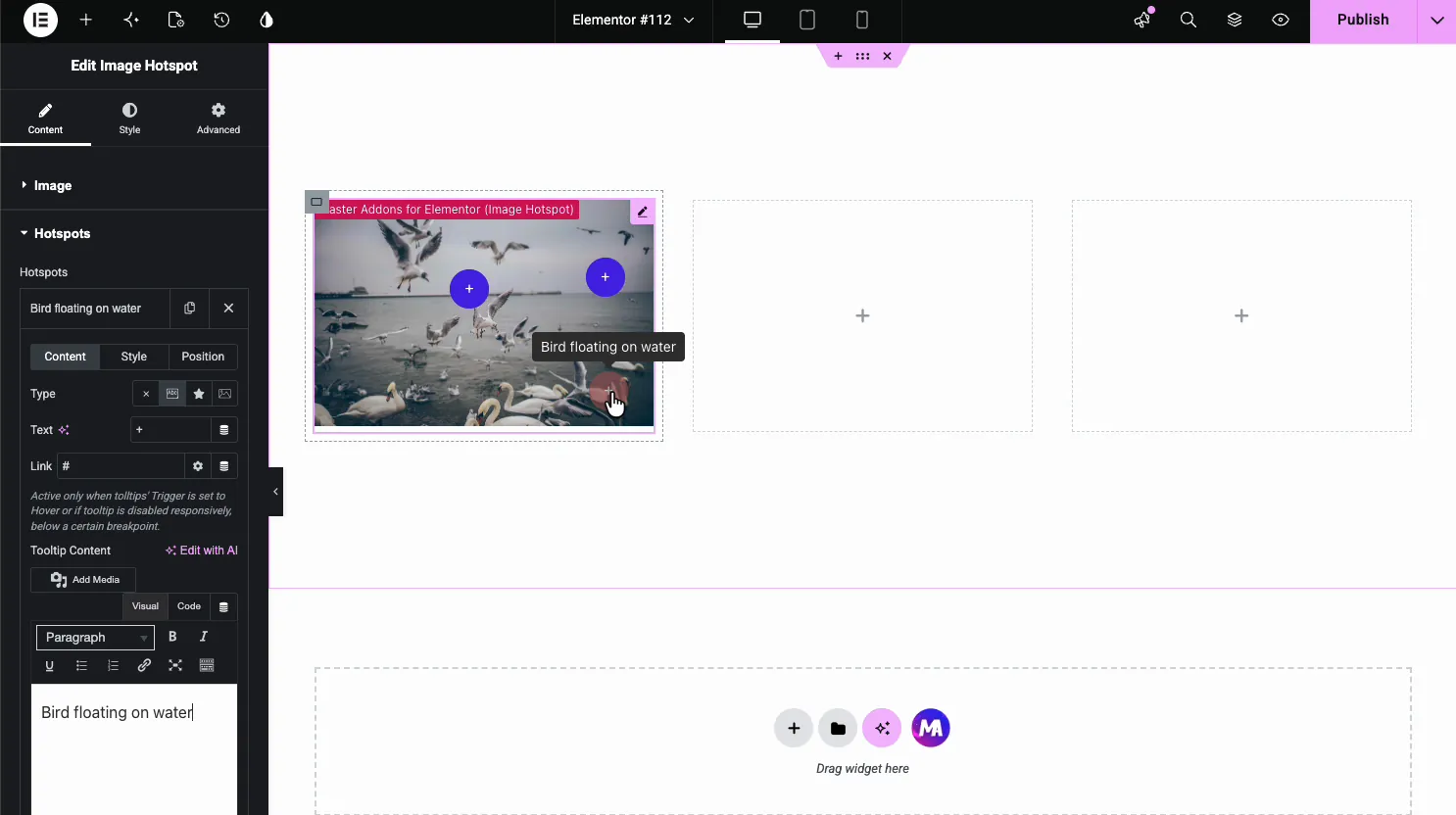Click section handle add (+) icon
Image resolution: width=1456 pixels, height=815 pixels.
click(x=838, y=56)
